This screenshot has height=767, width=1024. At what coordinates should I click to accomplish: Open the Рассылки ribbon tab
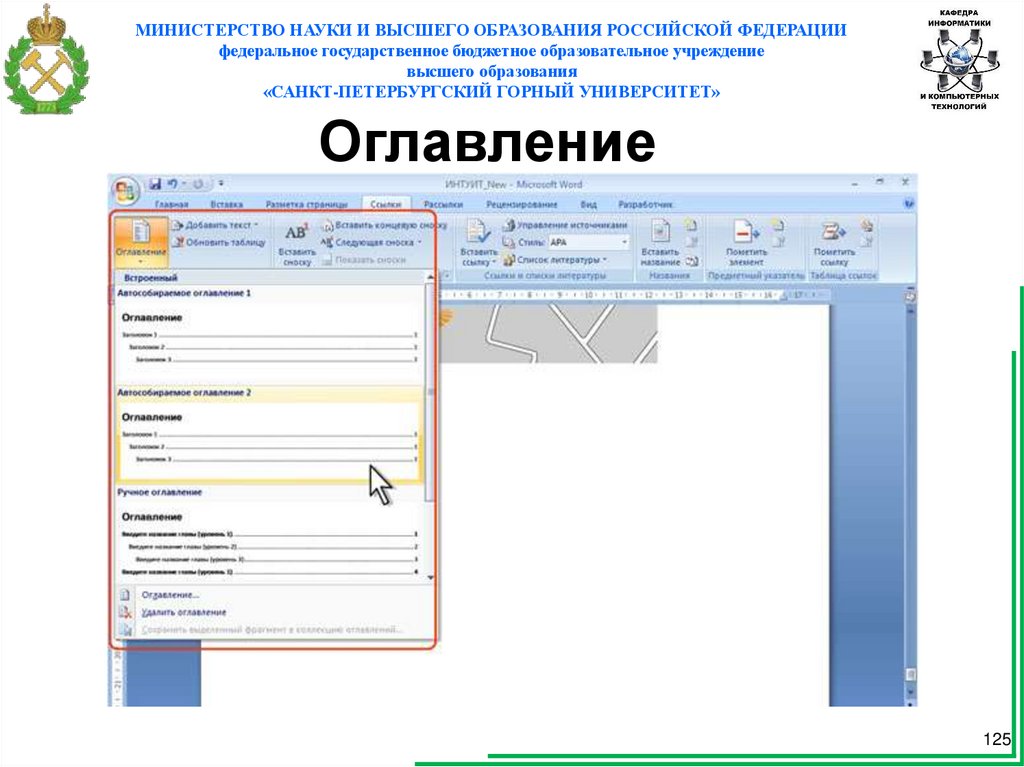443,204
